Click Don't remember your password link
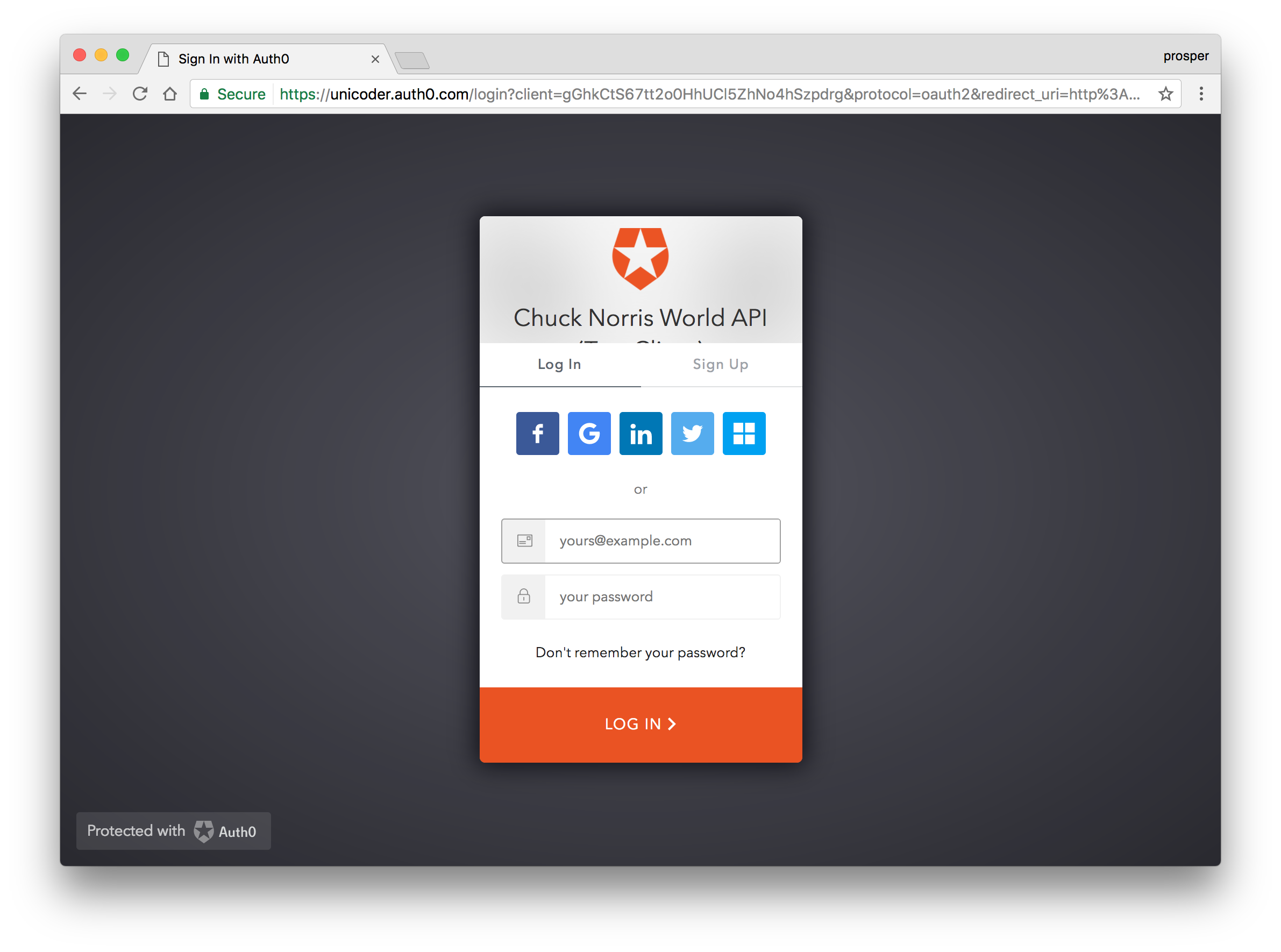This screenshot has height=952, width=1281. click(640, 651)
